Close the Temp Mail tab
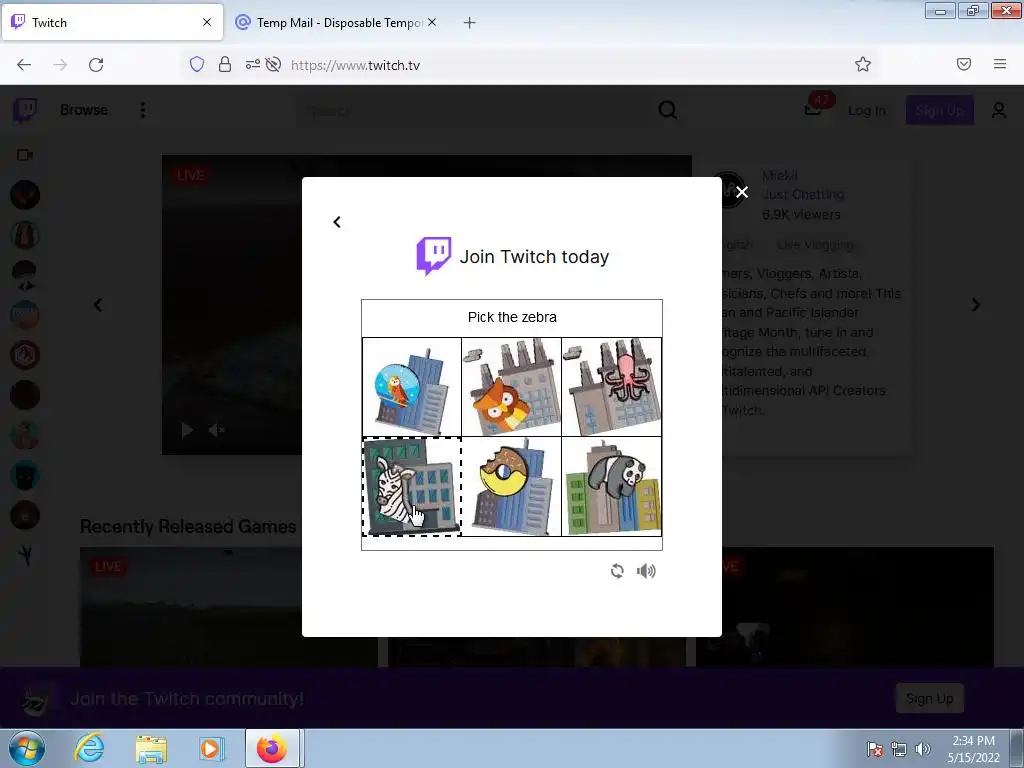 [x=432, y=22]
